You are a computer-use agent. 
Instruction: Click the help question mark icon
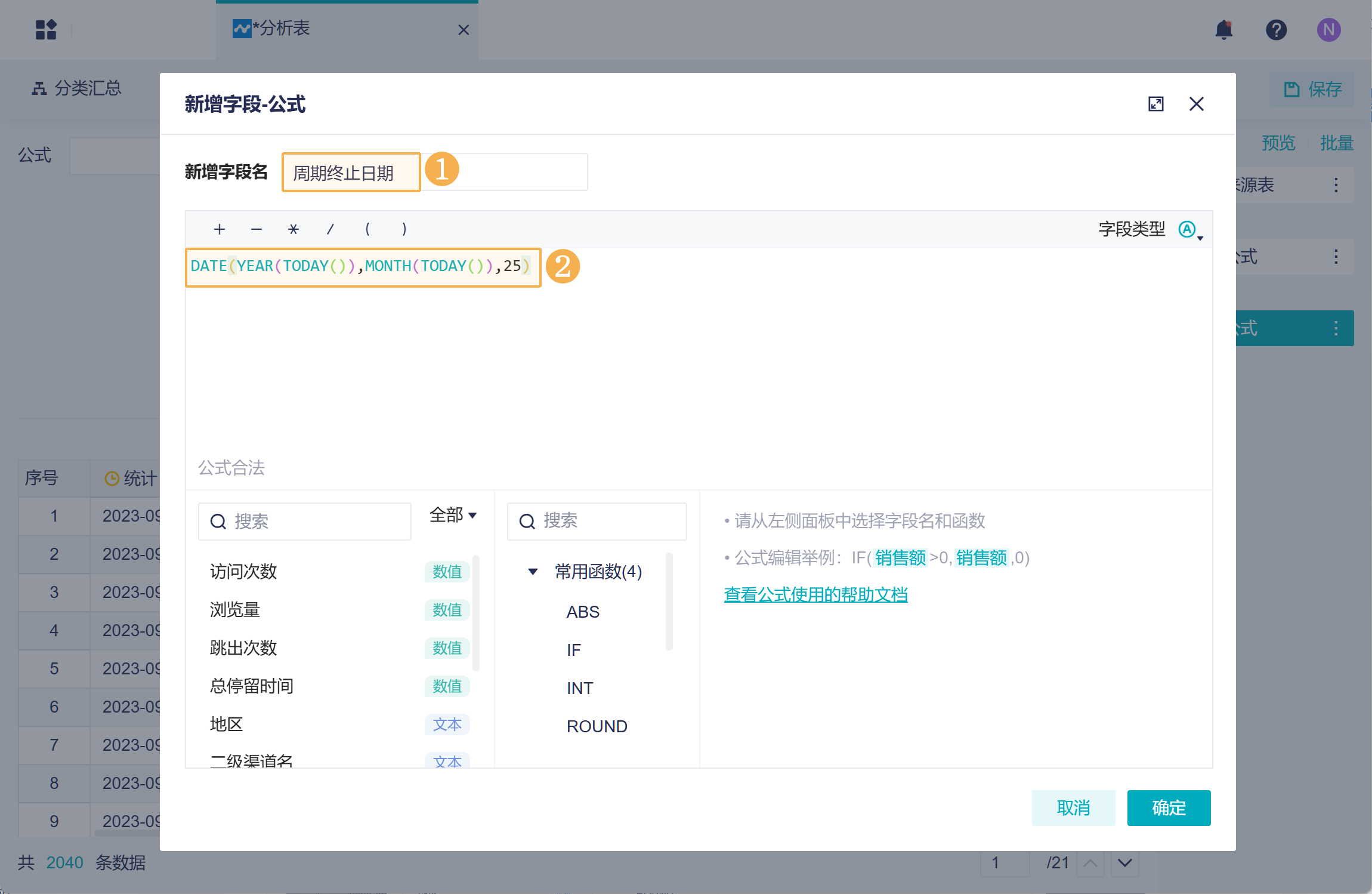click(1276, 29)
